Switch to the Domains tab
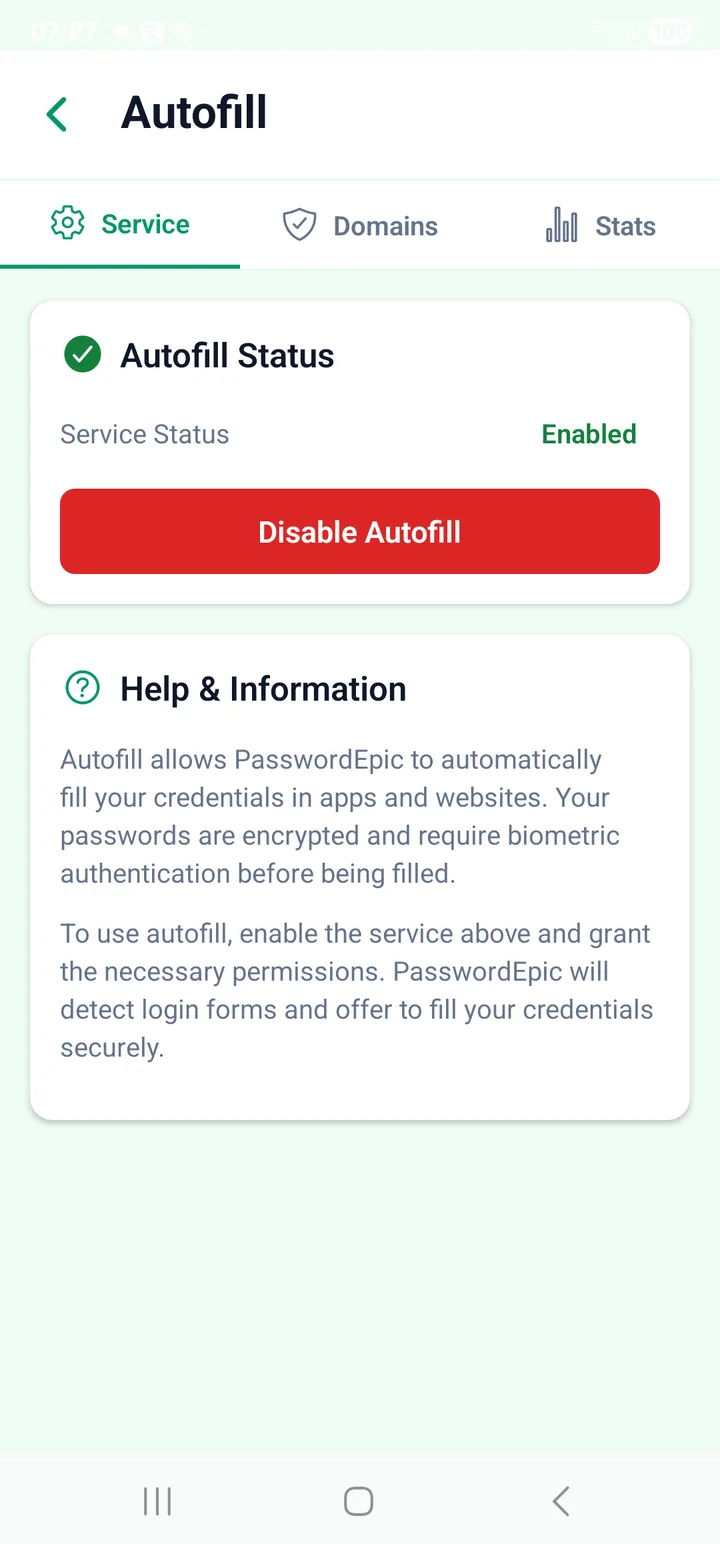720x1544 pixels. [360, 225]
